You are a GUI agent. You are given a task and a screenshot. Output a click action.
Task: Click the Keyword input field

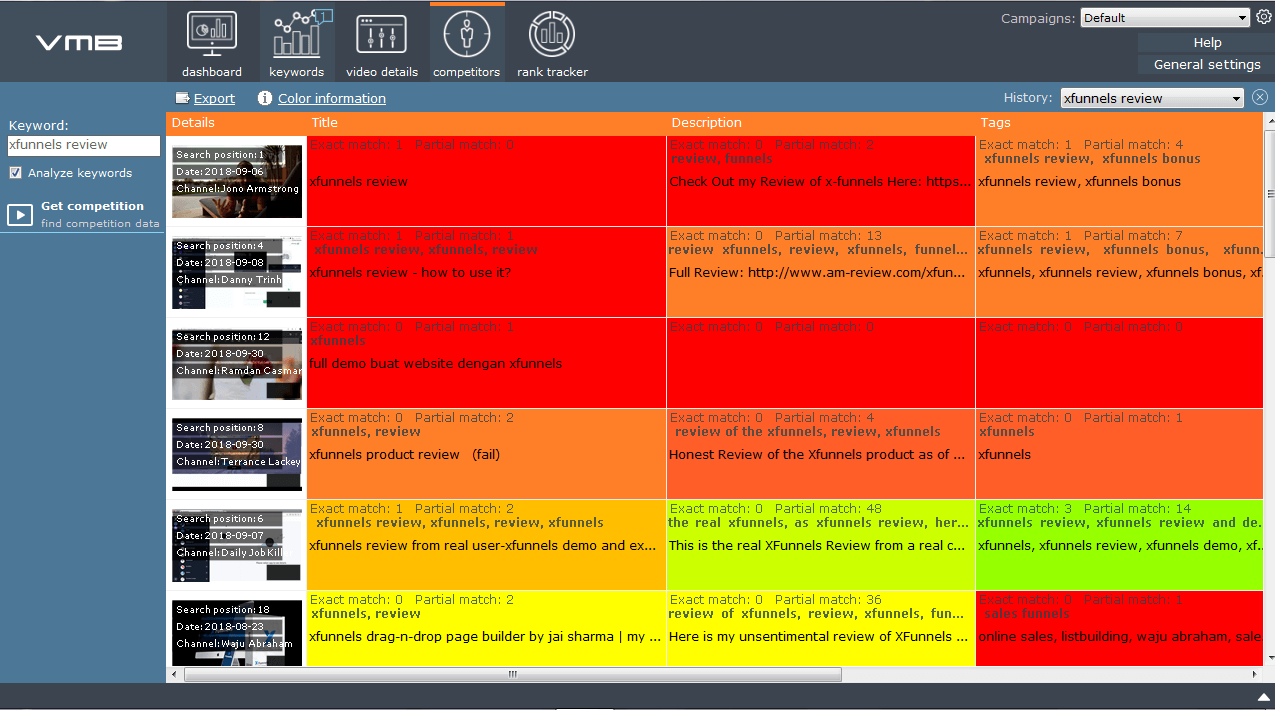(x=83, y=146)
